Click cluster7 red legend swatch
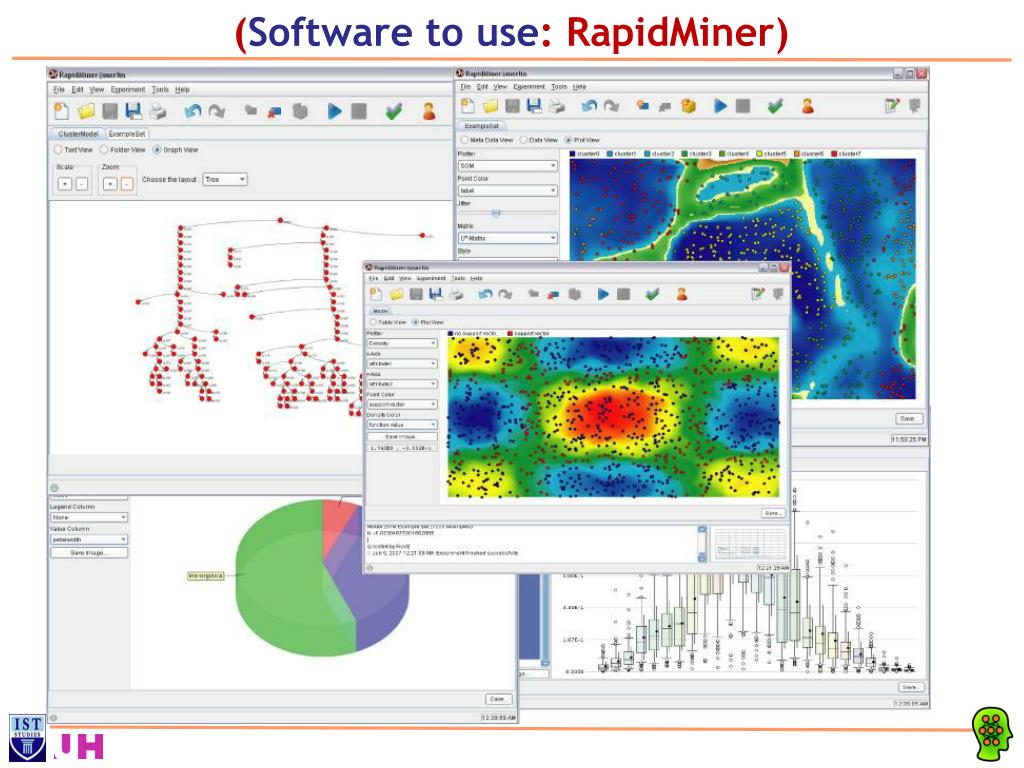The height and width of the screenshot is (768, 1024). pos(834,154)
